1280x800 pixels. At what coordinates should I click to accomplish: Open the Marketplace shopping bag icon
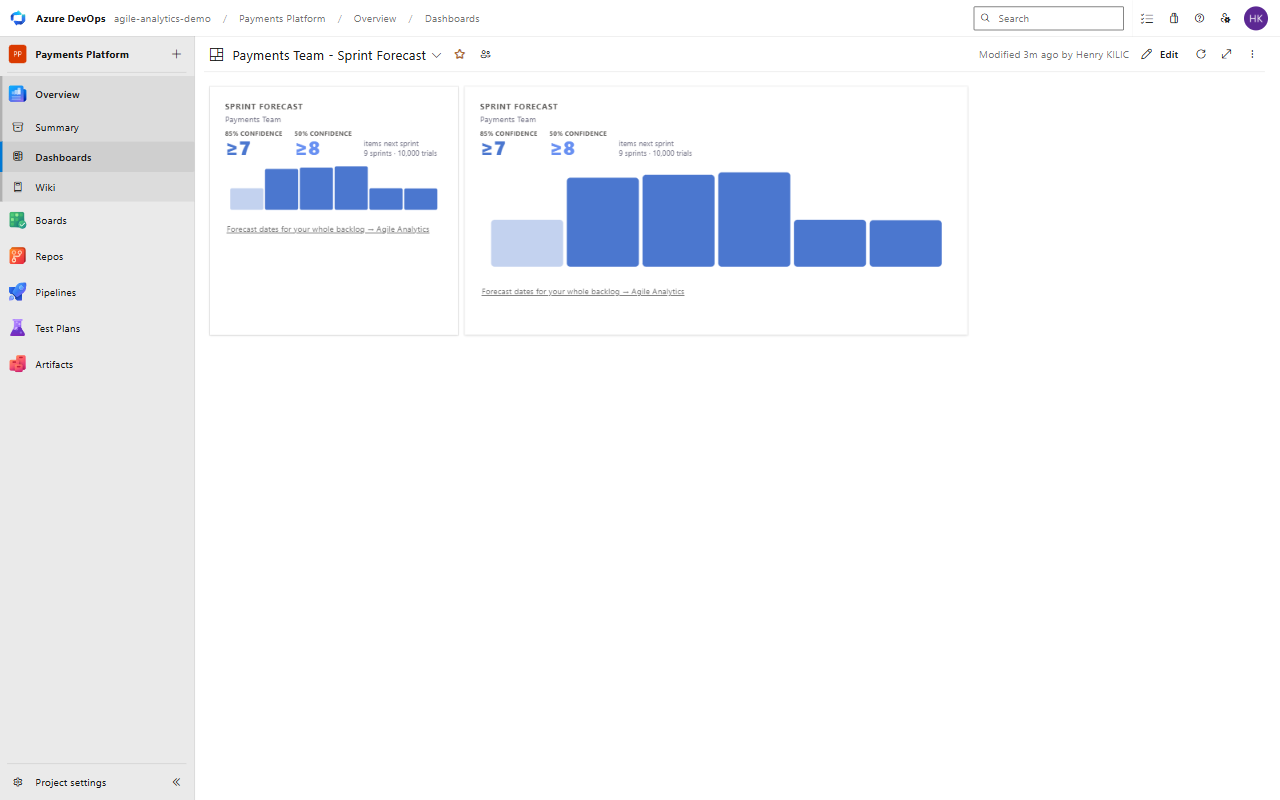click(1174, 18)
